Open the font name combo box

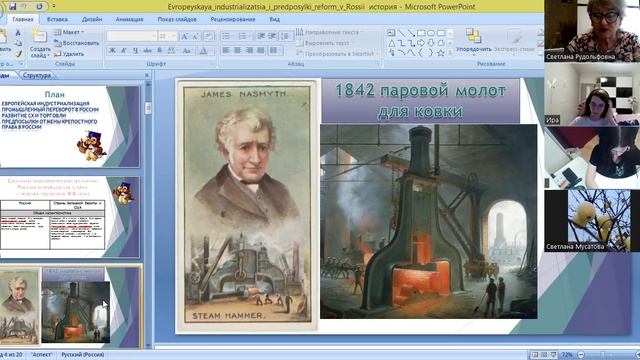point(131,36)
